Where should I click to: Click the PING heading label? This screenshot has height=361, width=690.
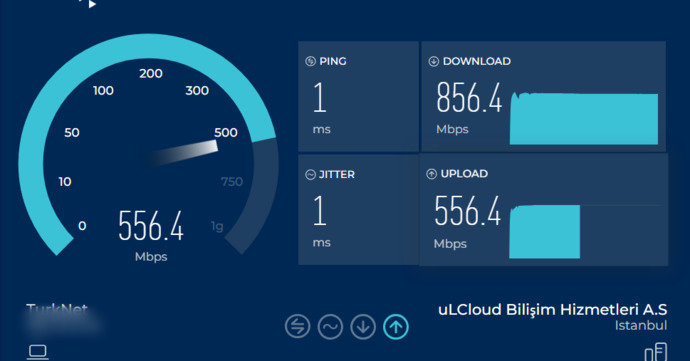pos(333,61)
